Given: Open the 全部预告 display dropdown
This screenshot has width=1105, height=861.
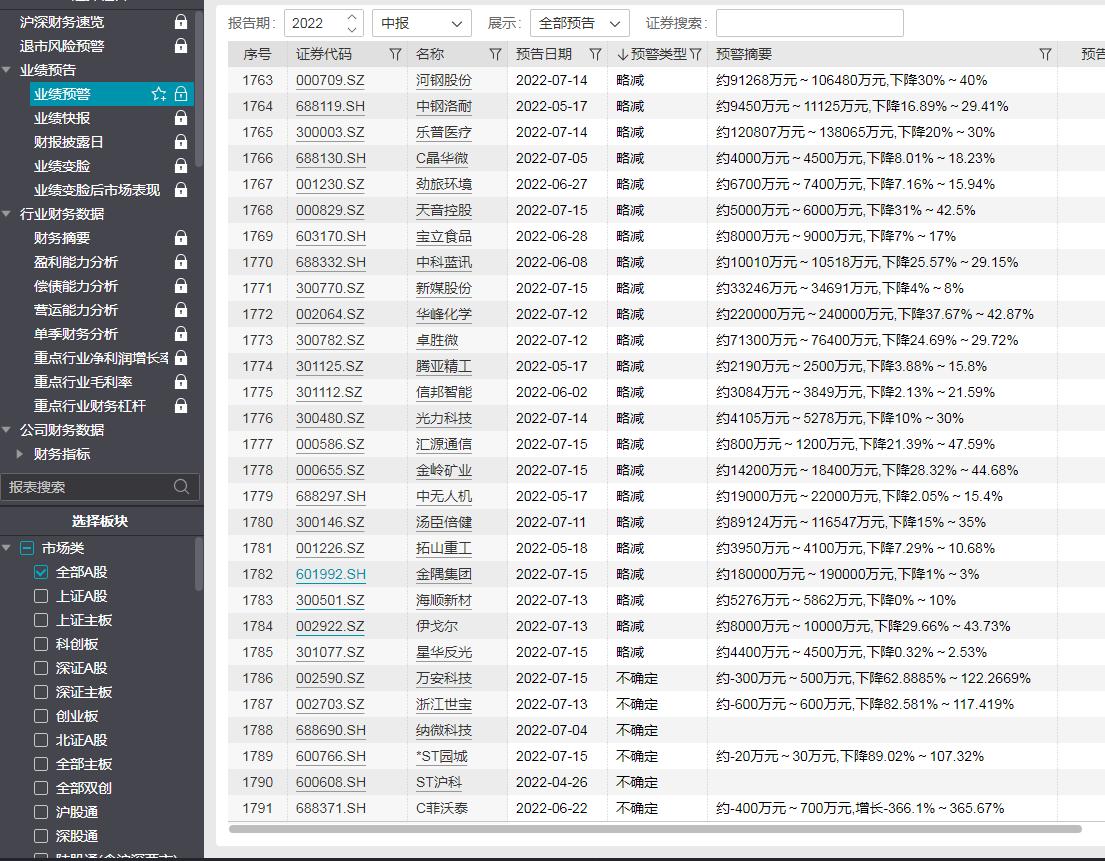Looking at the screenshot, I should [x=579, y=23].
